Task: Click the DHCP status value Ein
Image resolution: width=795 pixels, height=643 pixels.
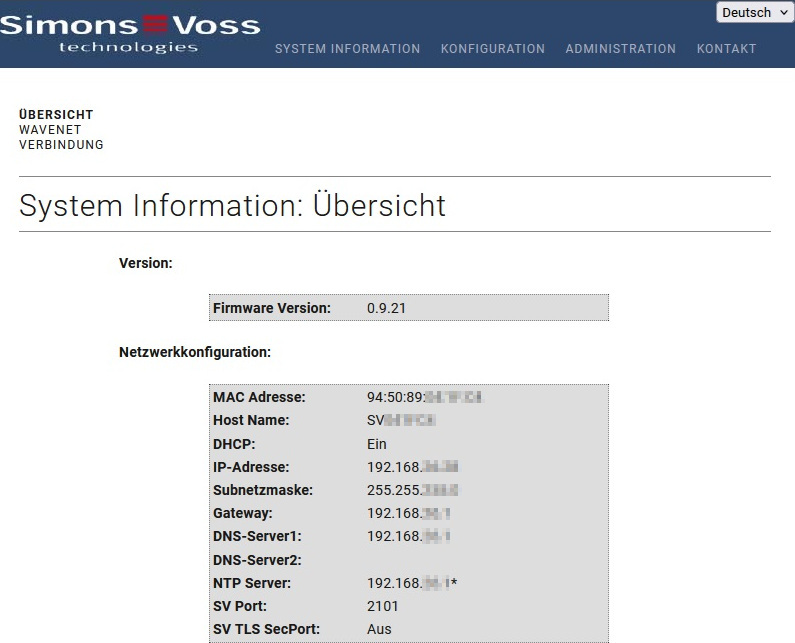Action: coord(377,444)
